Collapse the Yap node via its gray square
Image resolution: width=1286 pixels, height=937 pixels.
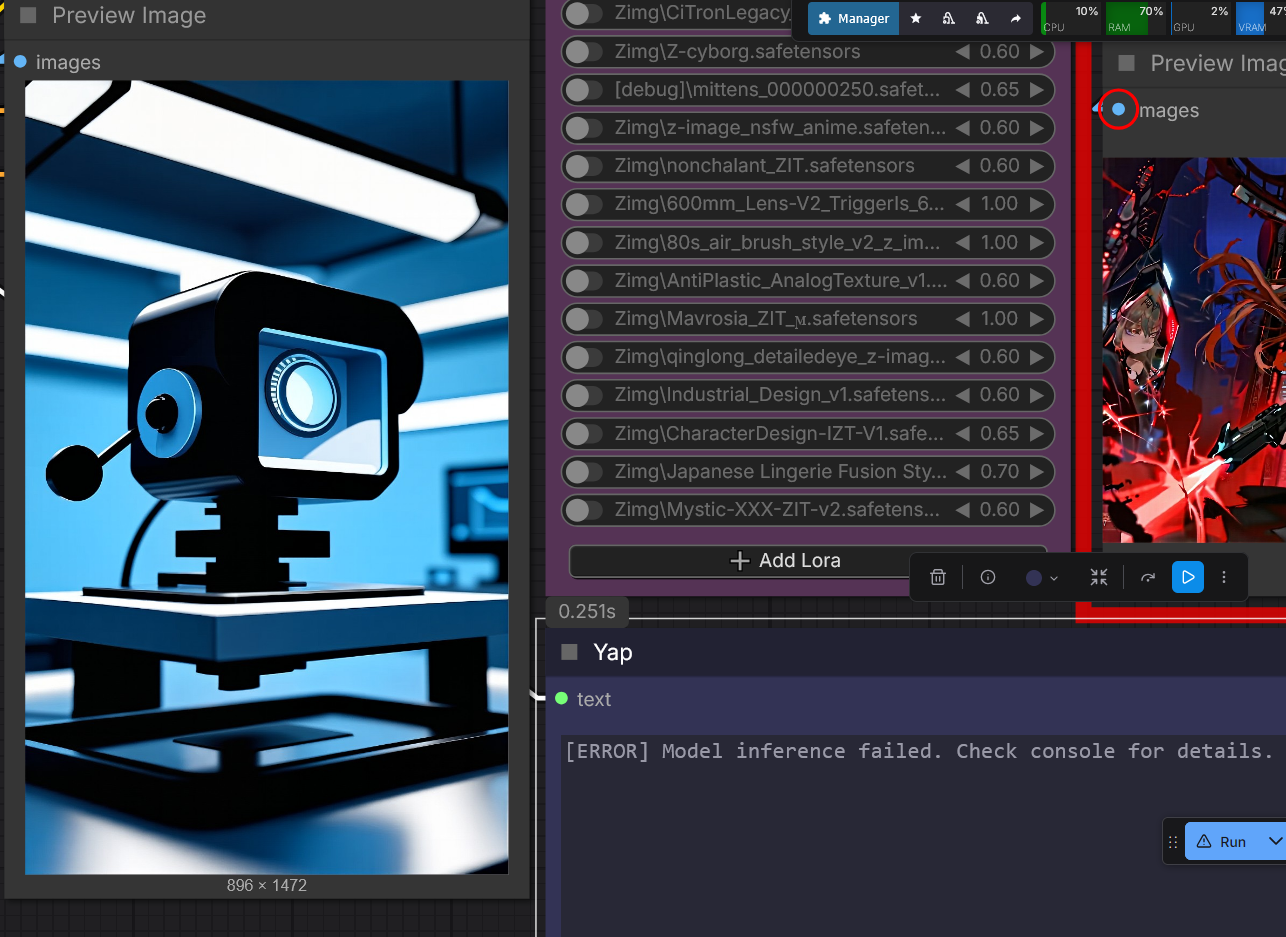pyautogui.click(x=570, y=652)
